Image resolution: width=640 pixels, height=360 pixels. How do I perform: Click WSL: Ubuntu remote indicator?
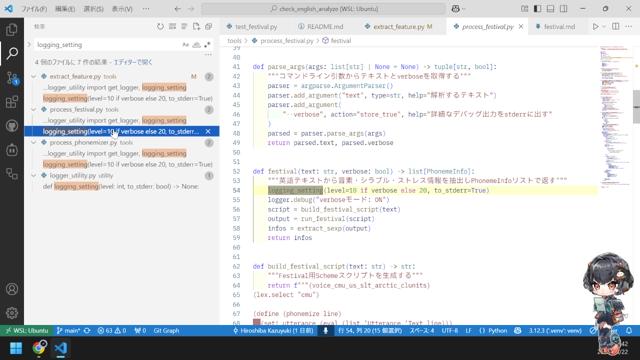point(26,331)
